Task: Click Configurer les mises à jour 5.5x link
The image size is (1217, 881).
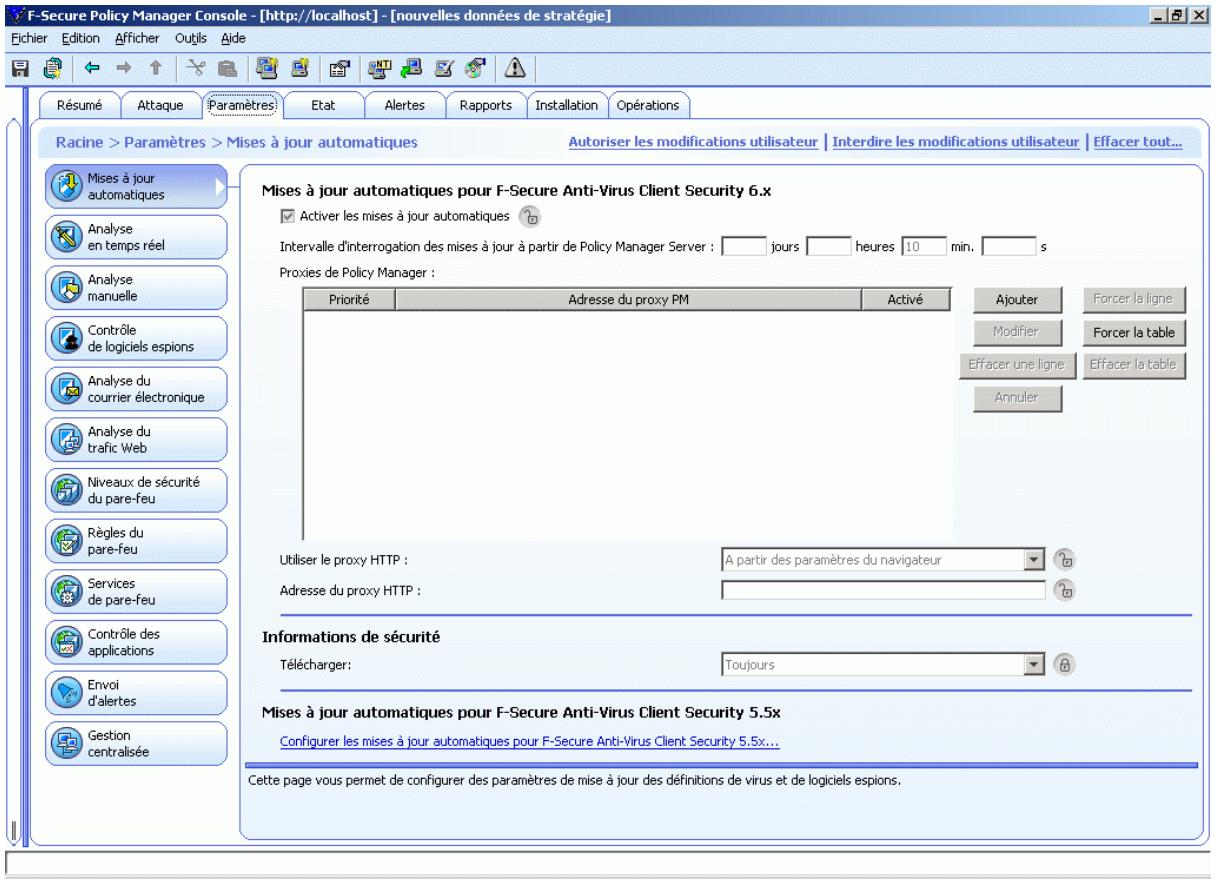Action: pos(530,742)
